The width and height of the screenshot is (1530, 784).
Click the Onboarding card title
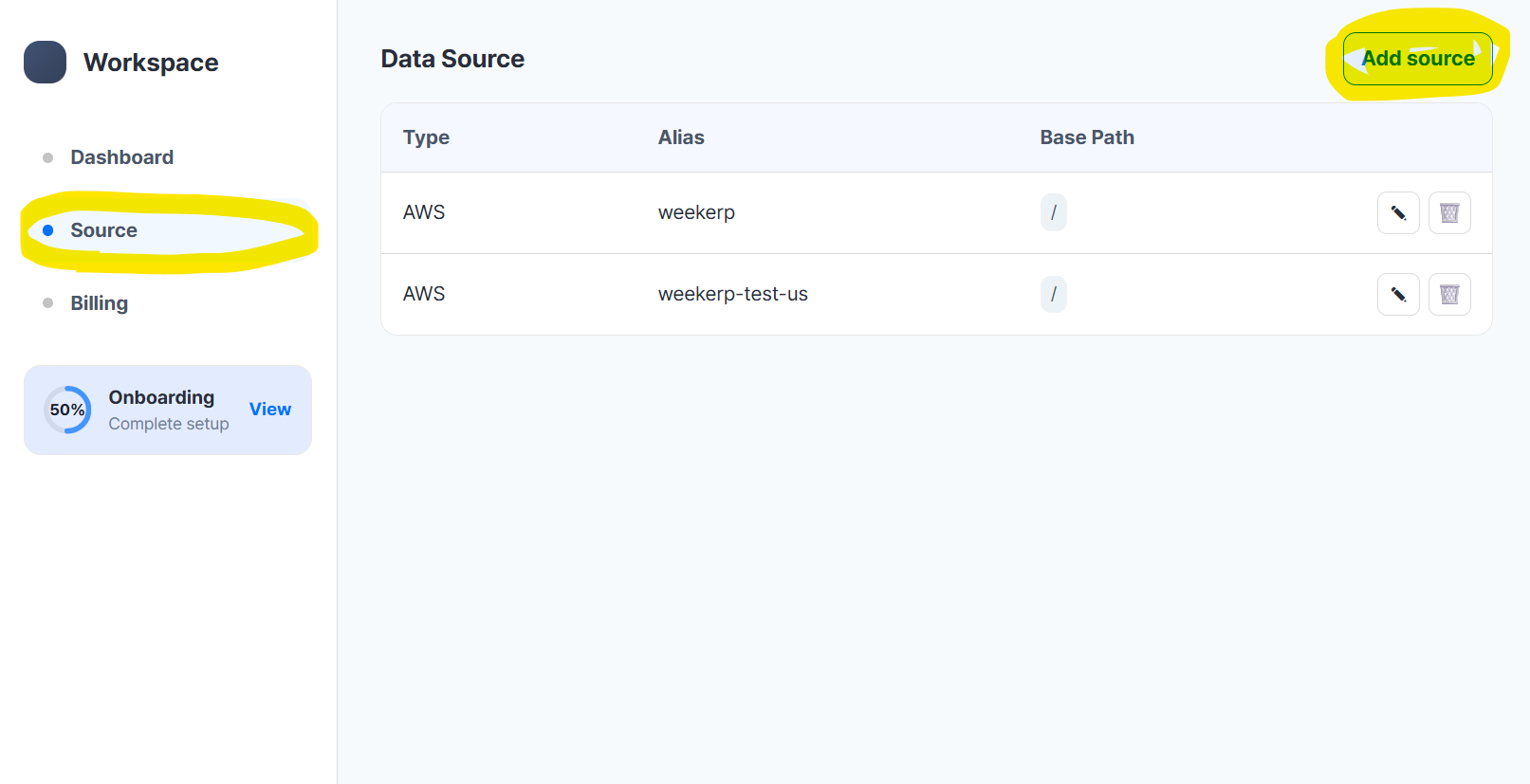pyautogui.click(x=161, y=397)
